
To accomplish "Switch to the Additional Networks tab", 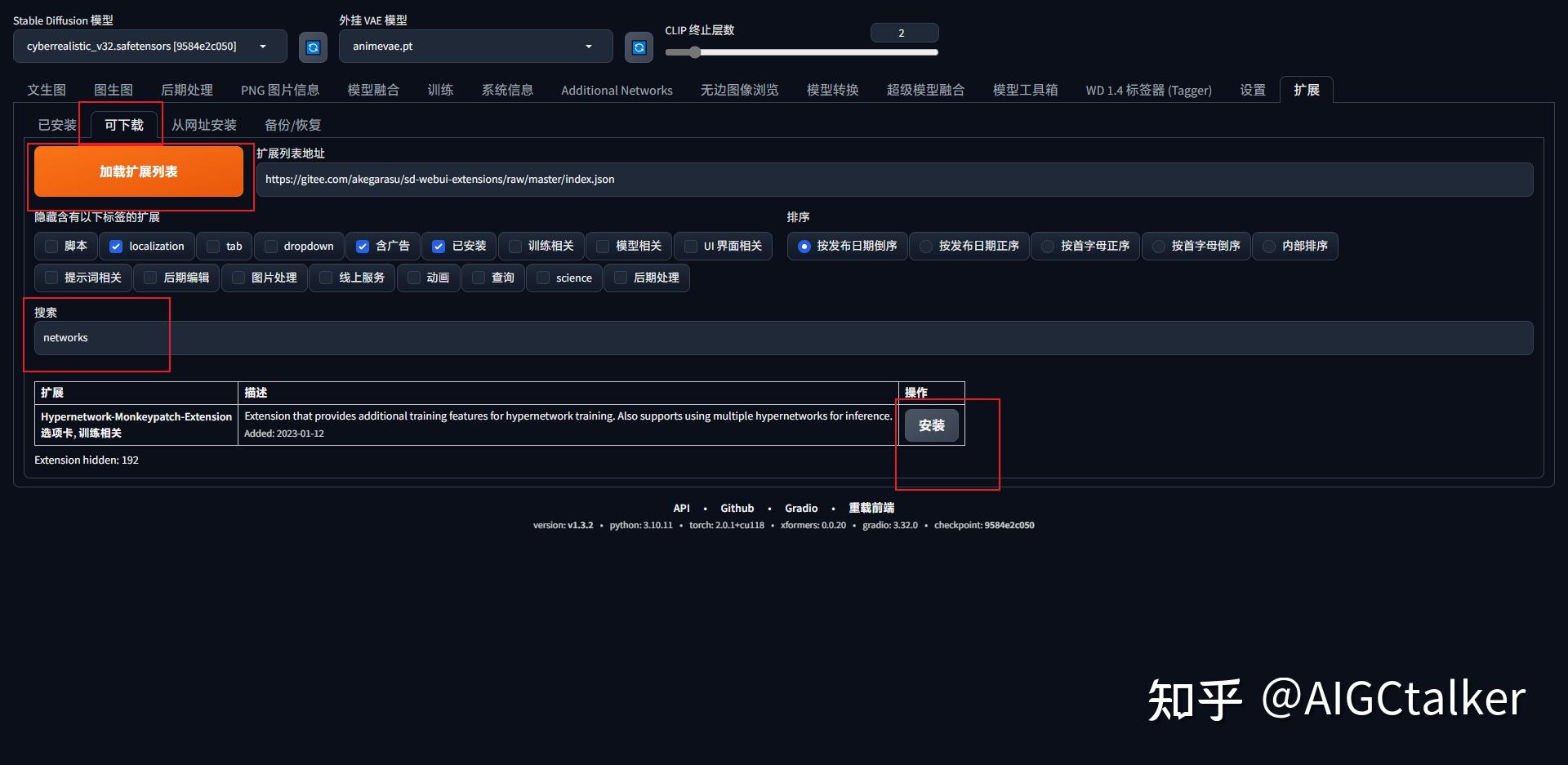I will pyautogui.click(x=617, y=90).
